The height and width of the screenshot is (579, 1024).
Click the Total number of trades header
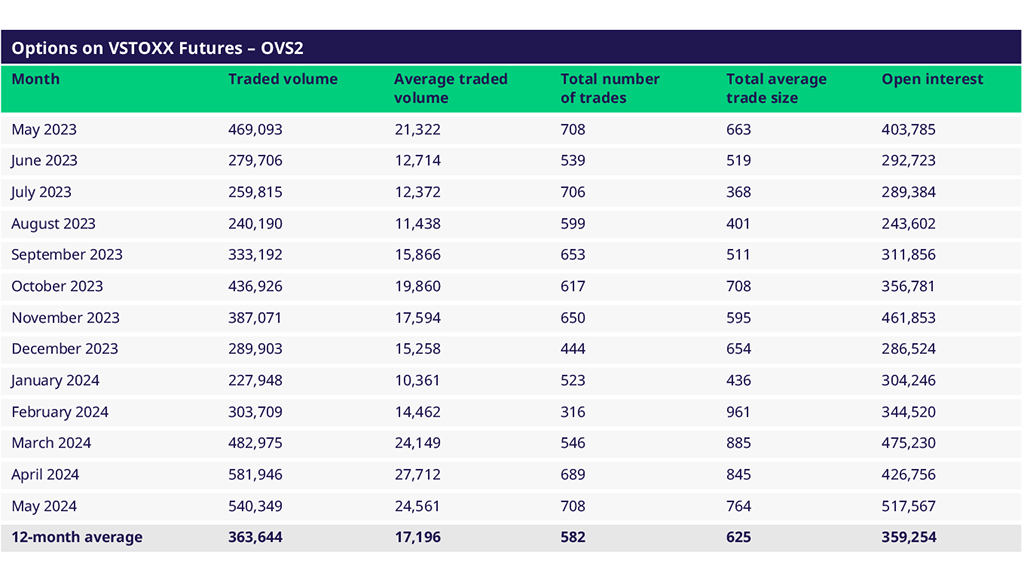click(x=608, y=88)
